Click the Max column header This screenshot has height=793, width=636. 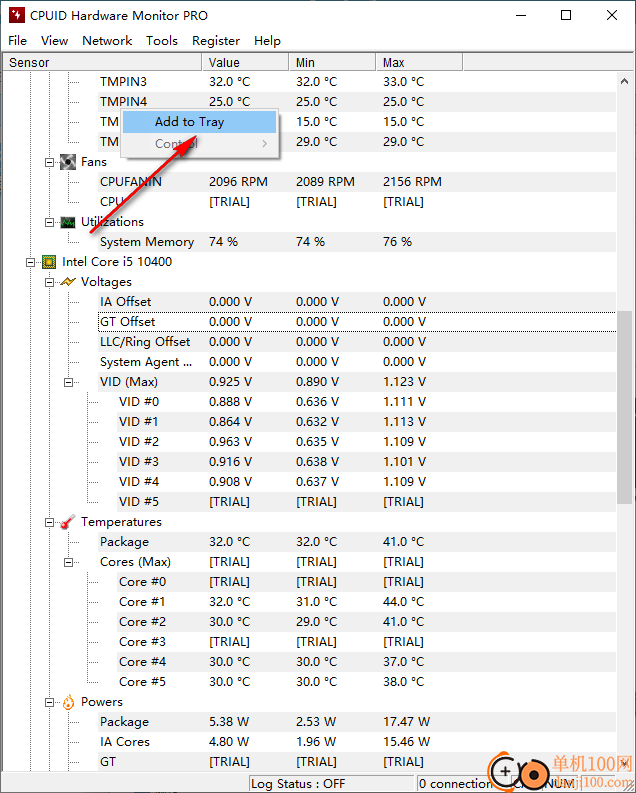(x=420, y=63)
